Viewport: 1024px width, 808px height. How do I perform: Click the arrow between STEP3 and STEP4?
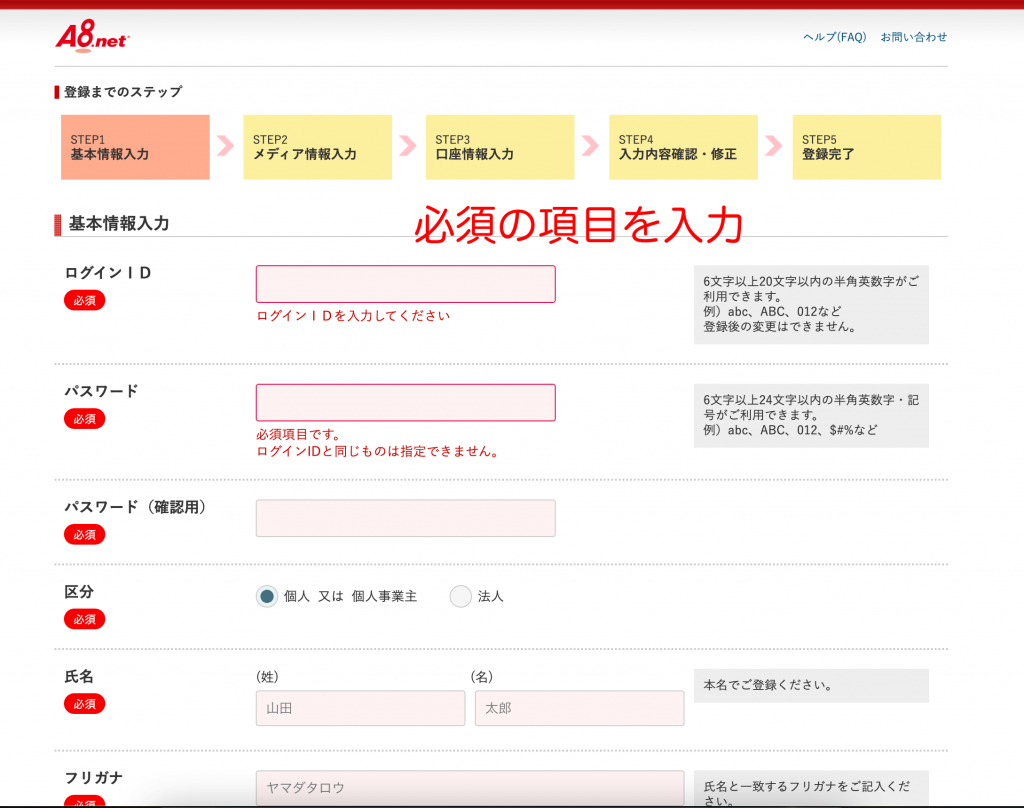click(591, 146)
